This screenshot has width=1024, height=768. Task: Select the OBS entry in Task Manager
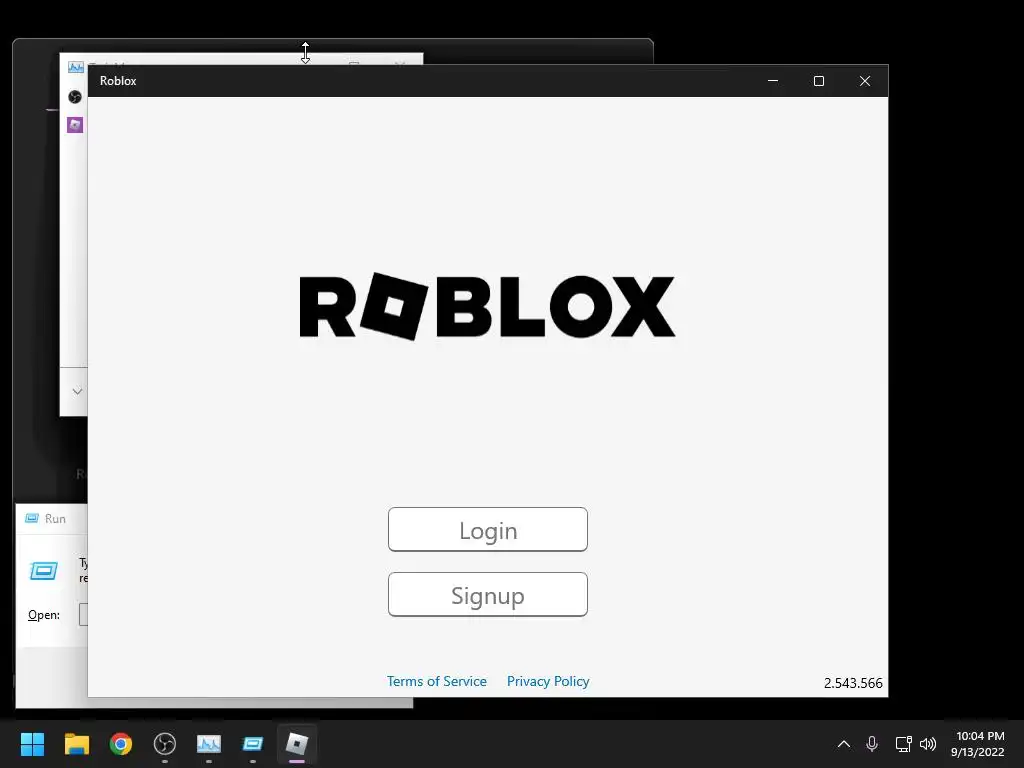75,97
